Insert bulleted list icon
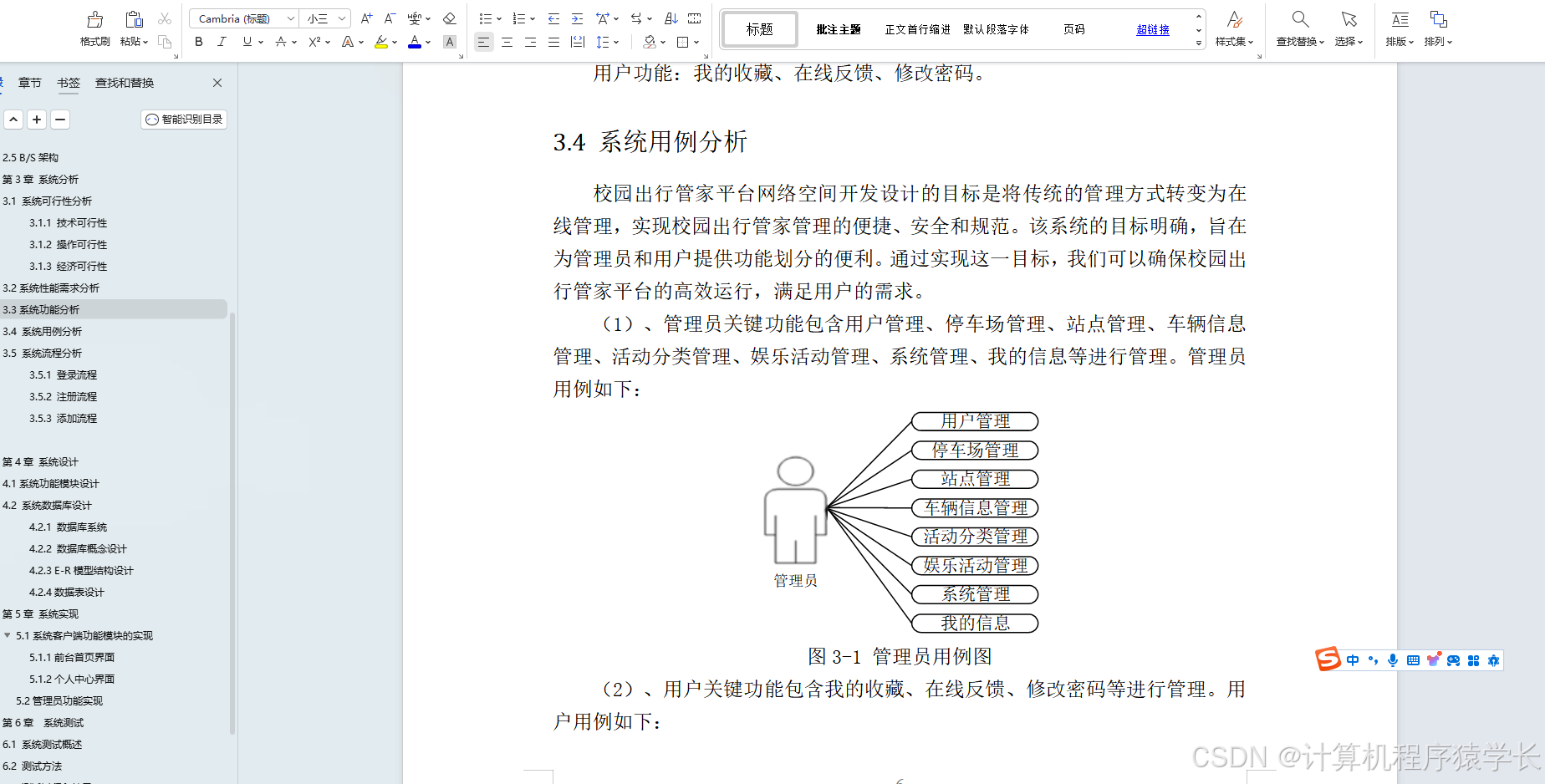The image size is (1545, 784). tap(486, 18)
